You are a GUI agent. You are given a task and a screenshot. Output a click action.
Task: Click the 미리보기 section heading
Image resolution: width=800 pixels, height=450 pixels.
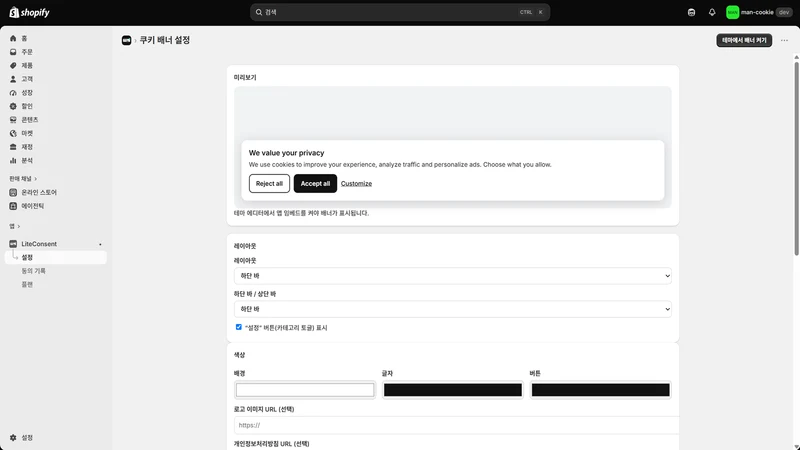[x=245, y=78]
